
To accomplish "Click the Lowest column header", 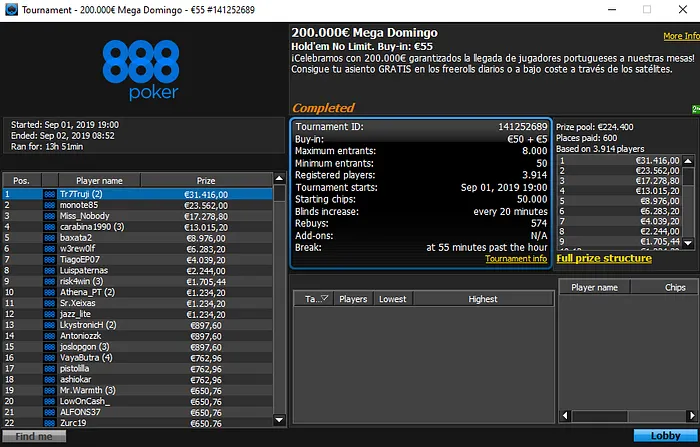I will click(393, 299).
